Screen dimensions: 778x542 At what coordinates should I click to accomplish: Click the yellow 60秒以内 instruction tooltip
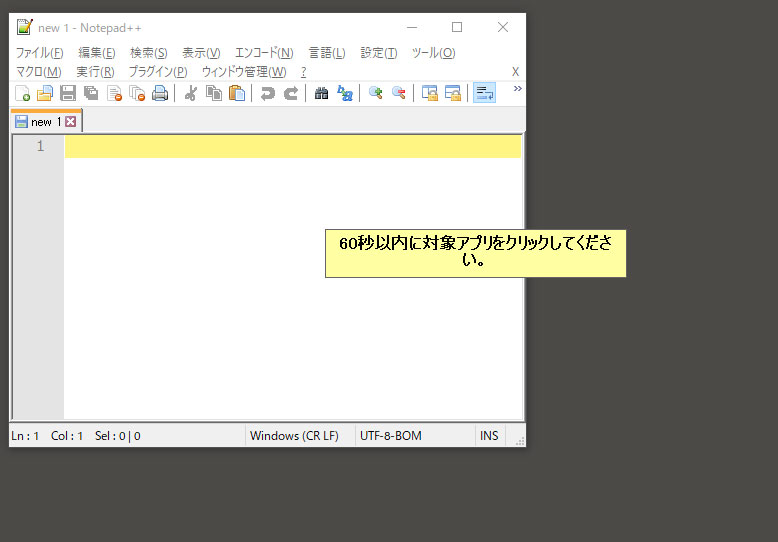pos(475,253)
